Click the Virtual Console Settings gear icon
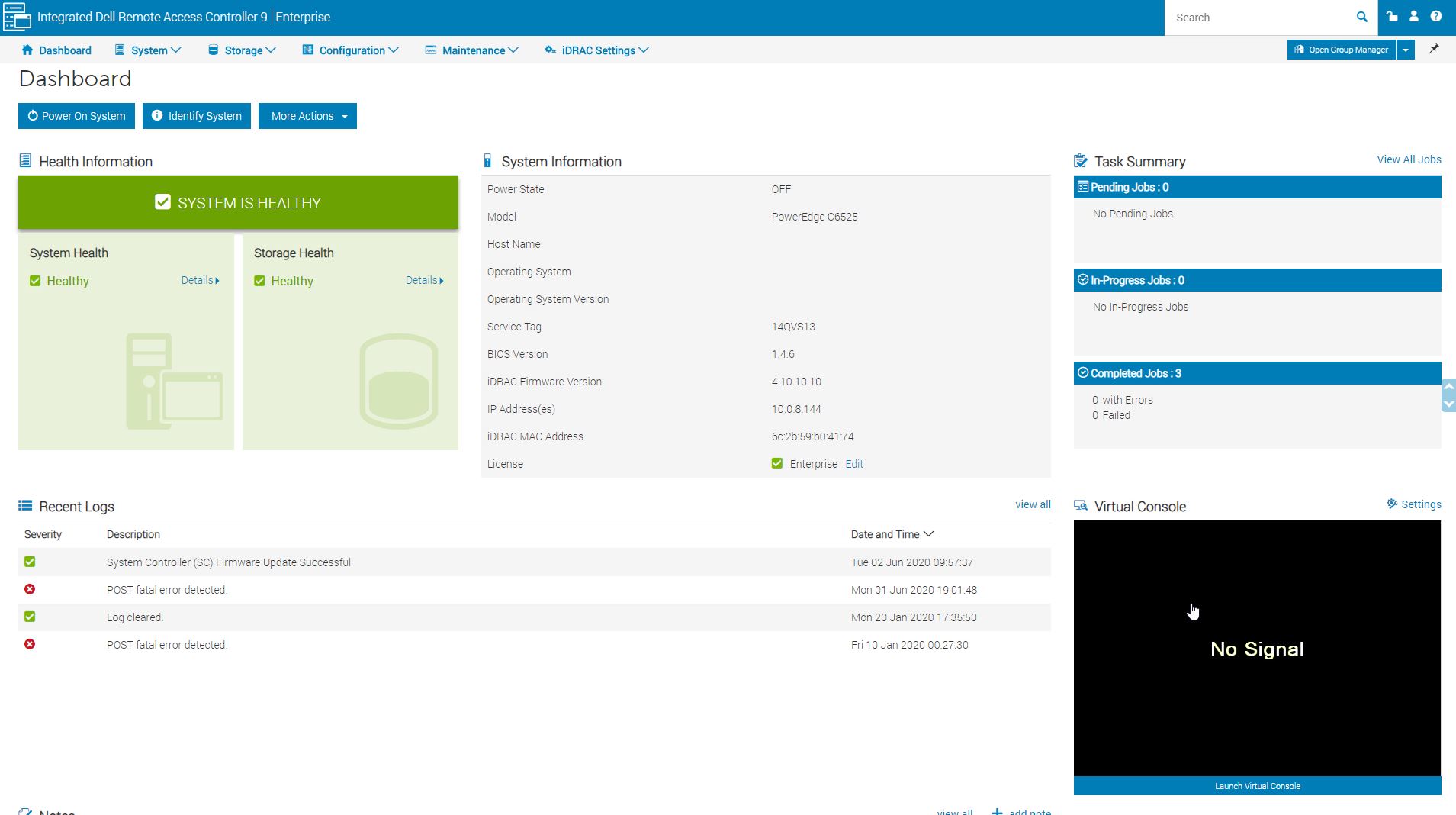Viewport: 1456px width, 815px height. (x=1392, y=504)
